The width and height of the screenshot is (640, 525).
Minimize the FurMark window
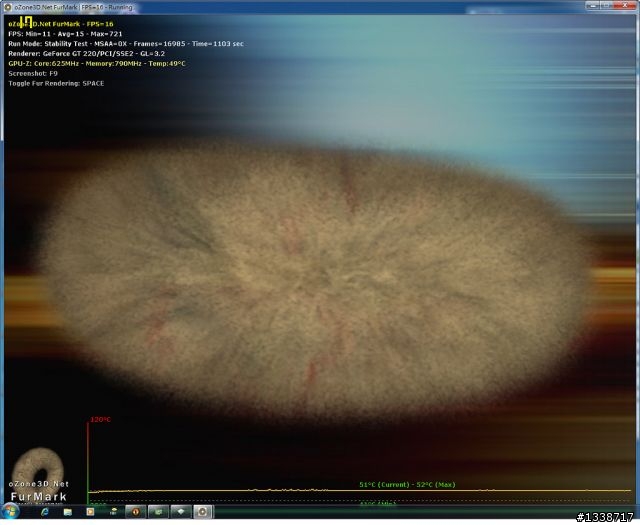tap(593, 5)
